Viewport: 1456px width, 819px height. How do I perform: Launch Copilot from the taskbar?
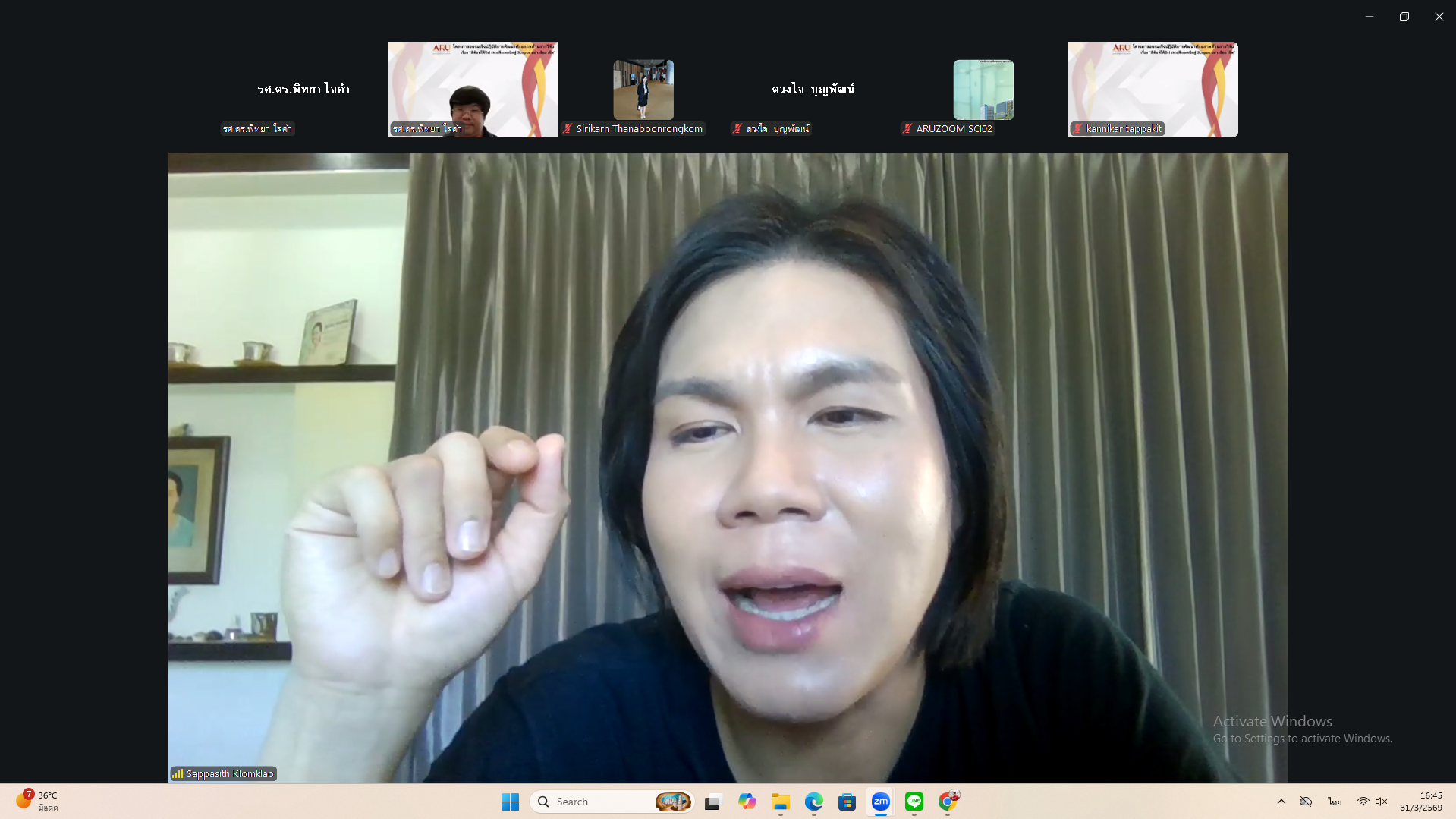pyautogui.click(x=747, y=802)
